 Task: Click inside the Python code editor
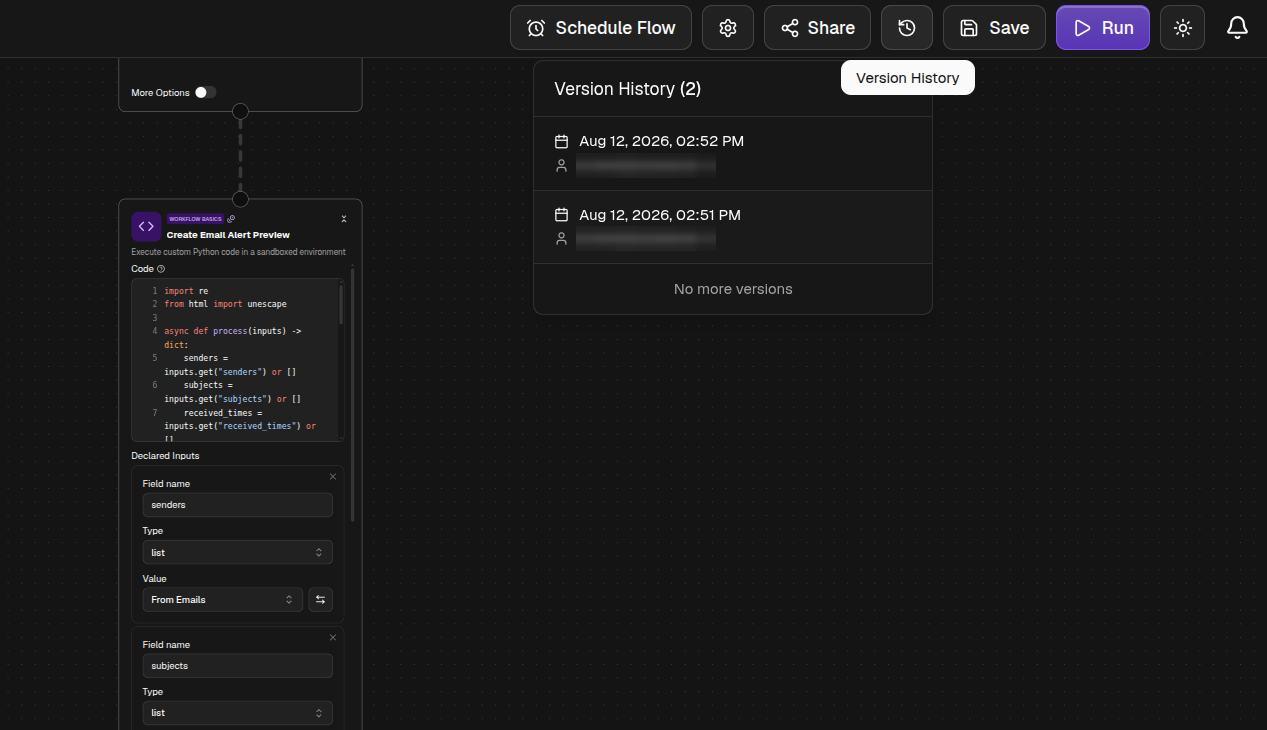(x=235, y=360)
